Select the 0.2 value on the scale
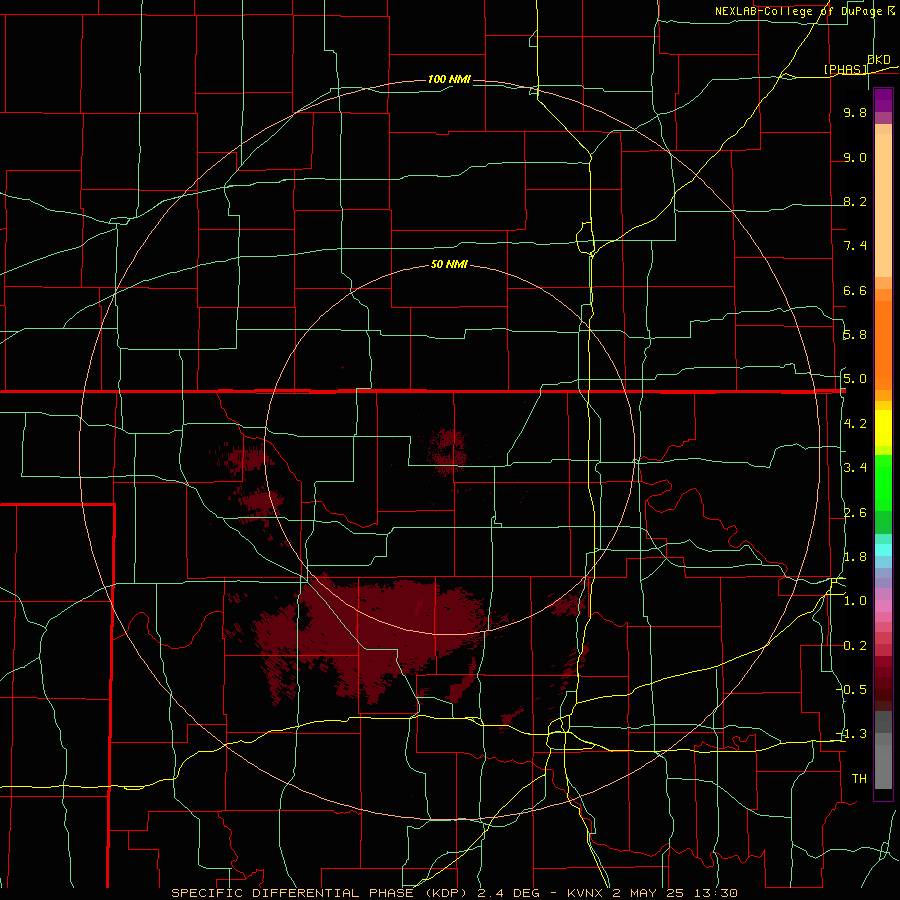The image size is (900, 900). [855, 646]
